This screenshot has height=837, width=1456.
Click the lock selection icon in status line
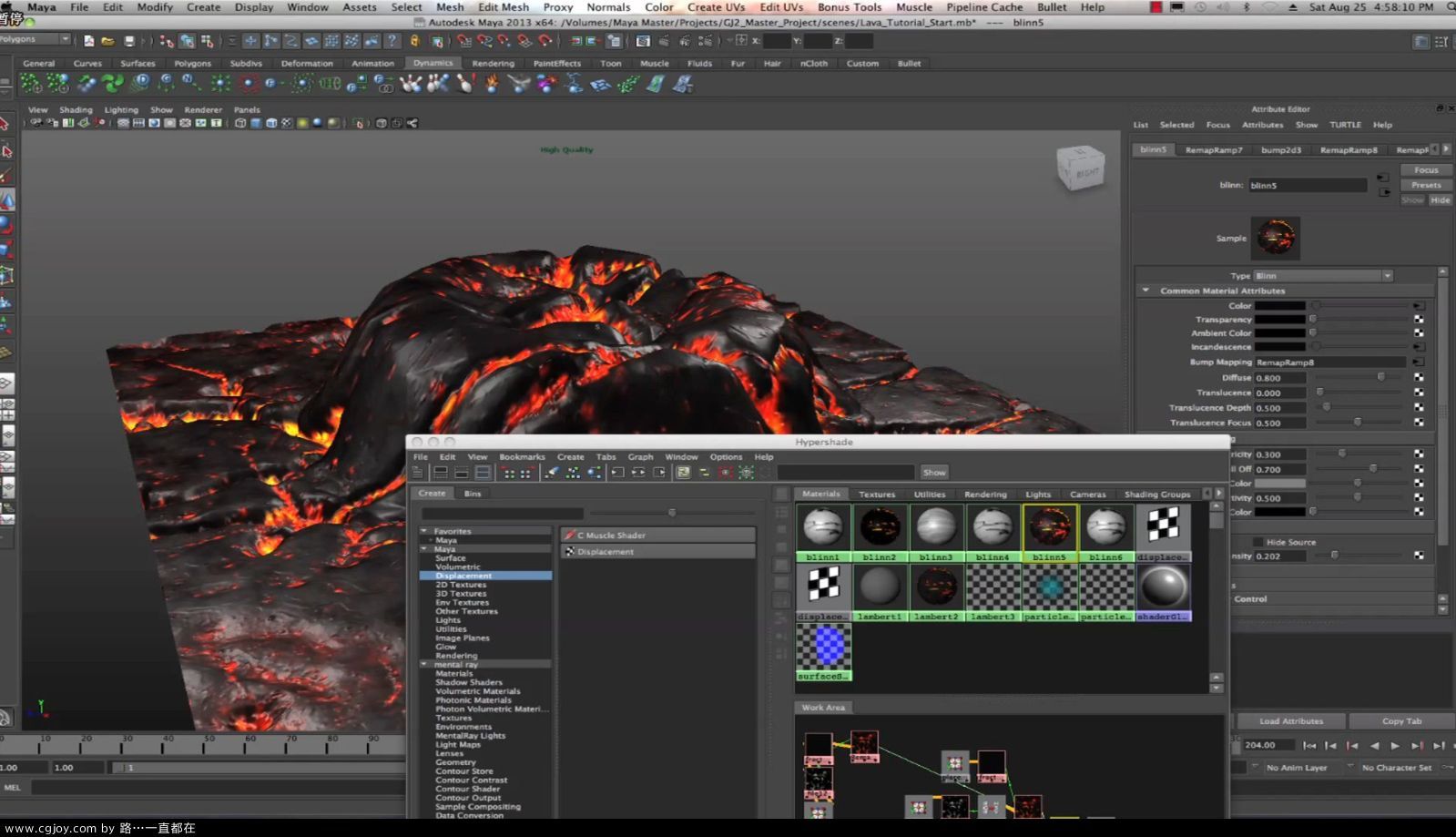point(415,41)
